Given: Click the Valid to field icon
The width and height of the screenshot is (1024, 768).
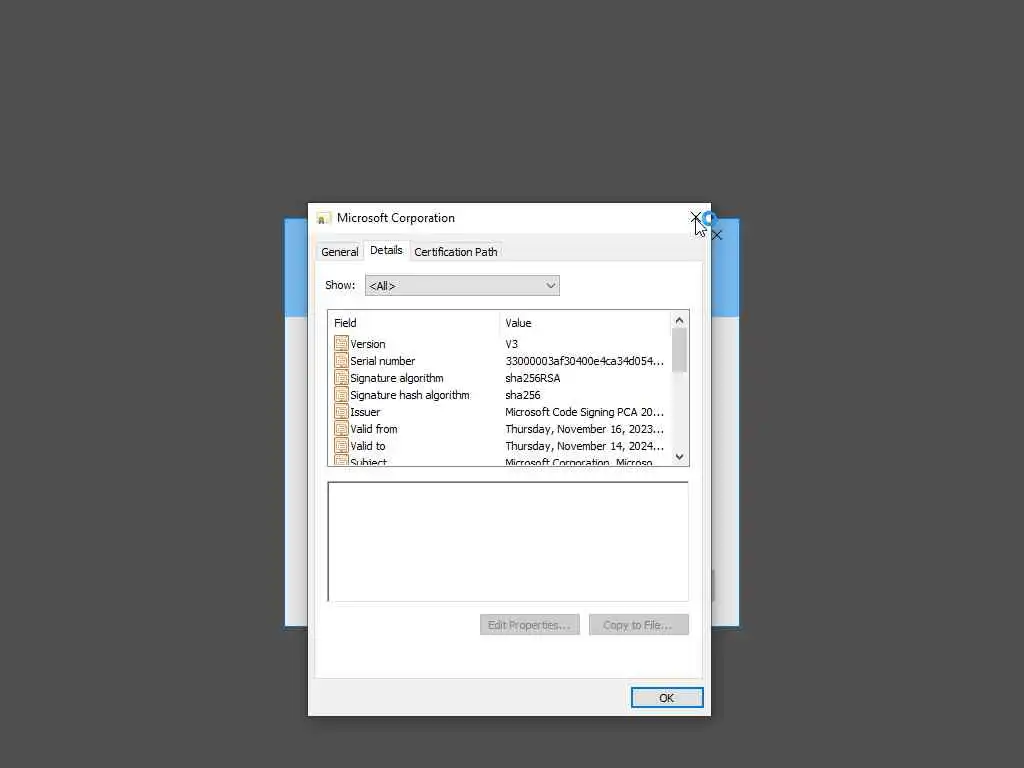Looking at the screenshot, I should pos(341,445).
